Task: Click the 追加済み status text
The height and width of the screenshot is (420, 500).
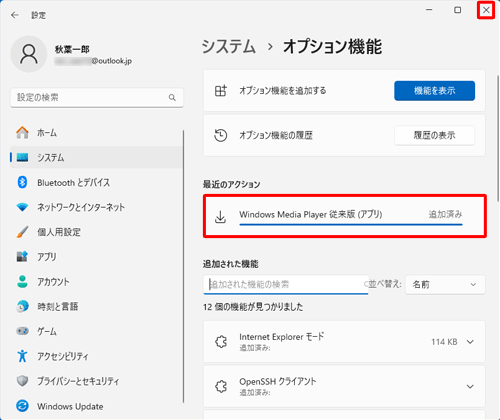Action: click(445, 214)
